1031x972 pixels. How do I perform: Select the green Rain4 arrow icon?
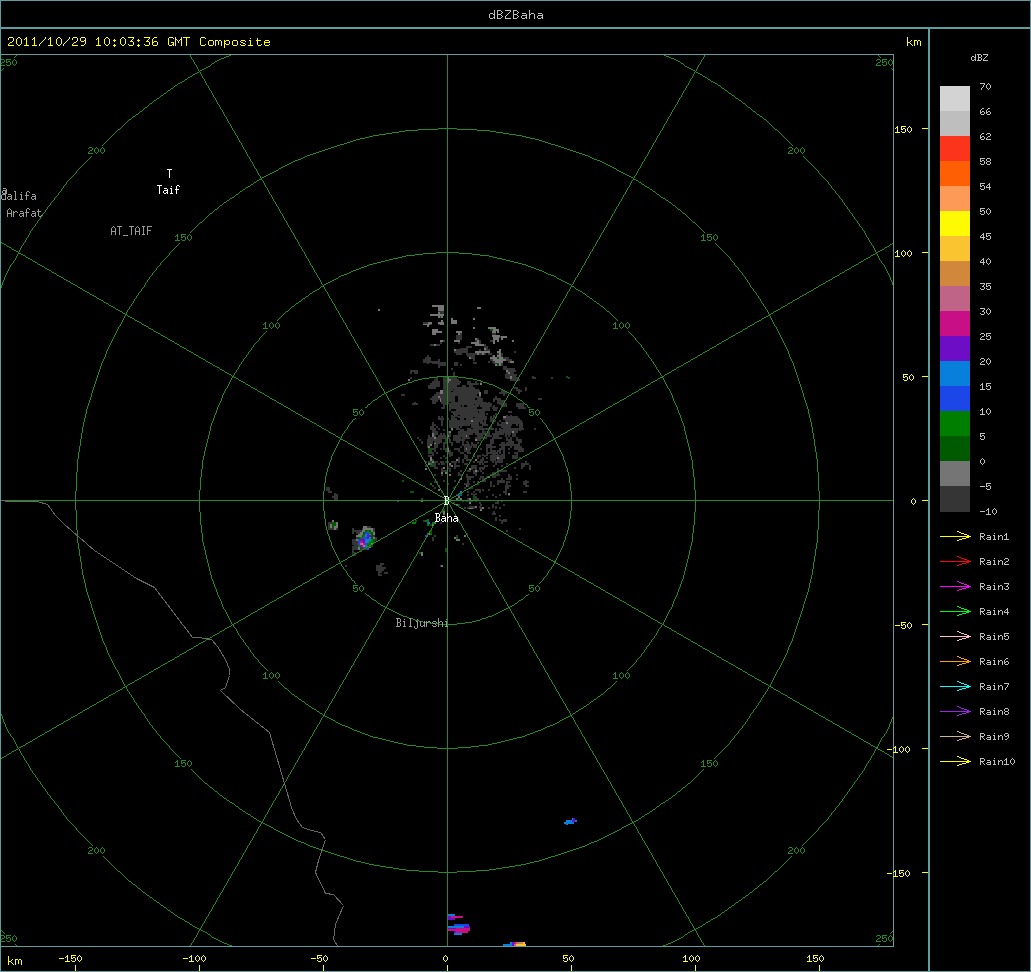[x=955, y=612]
